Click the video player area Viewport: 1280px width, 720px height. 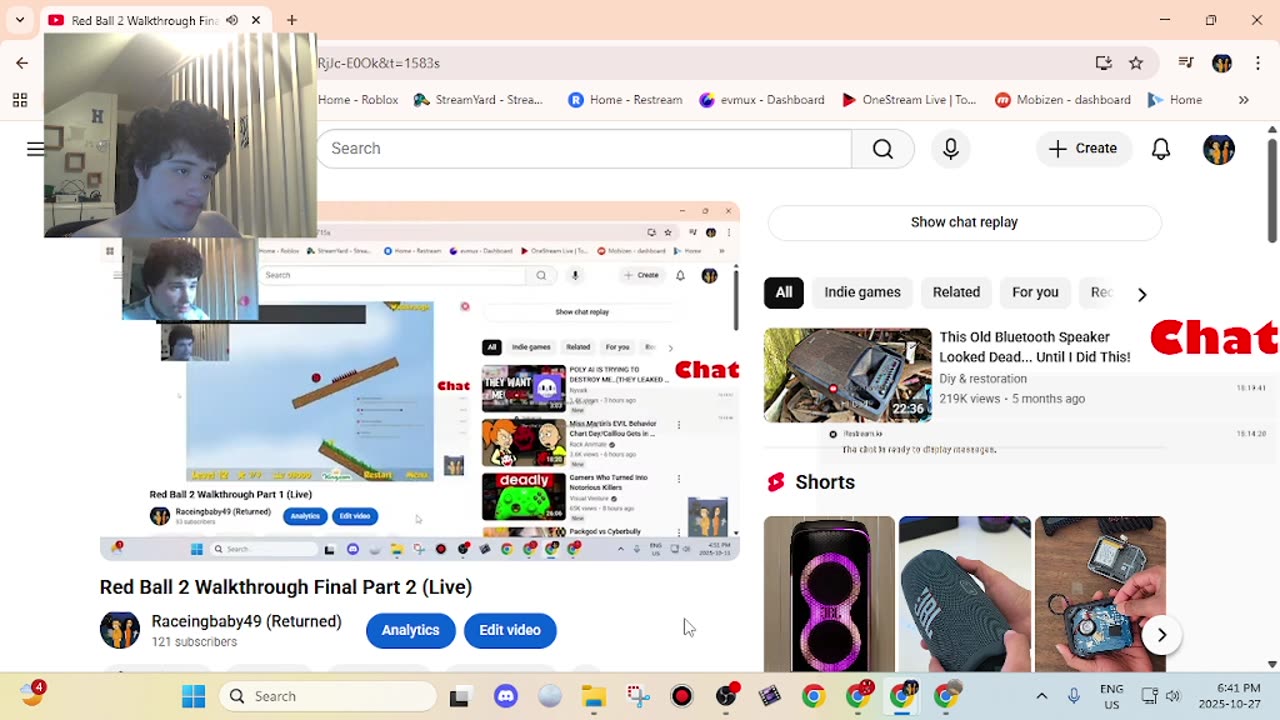coord(420,381)
